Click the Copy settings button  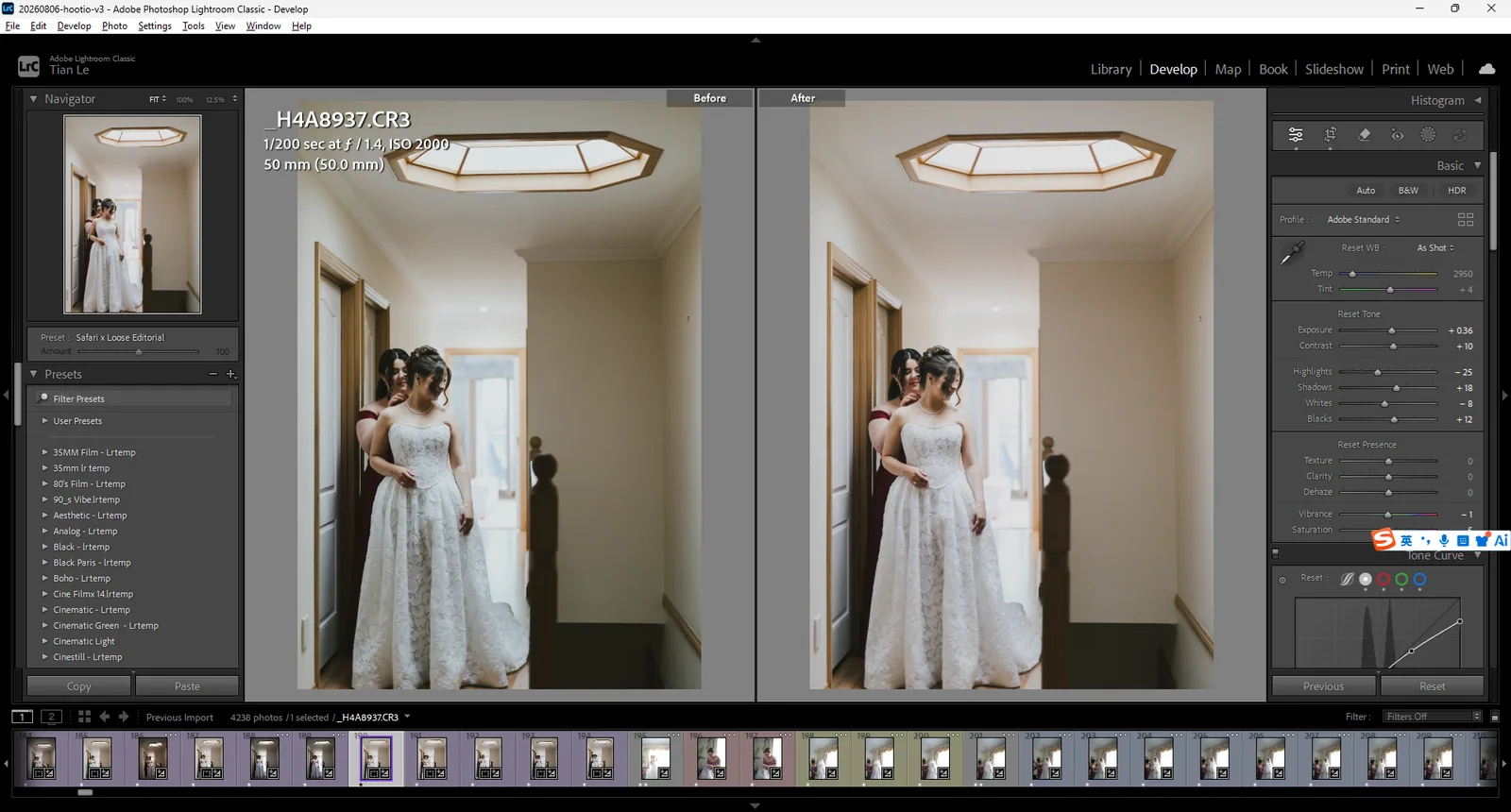point(79,686)
